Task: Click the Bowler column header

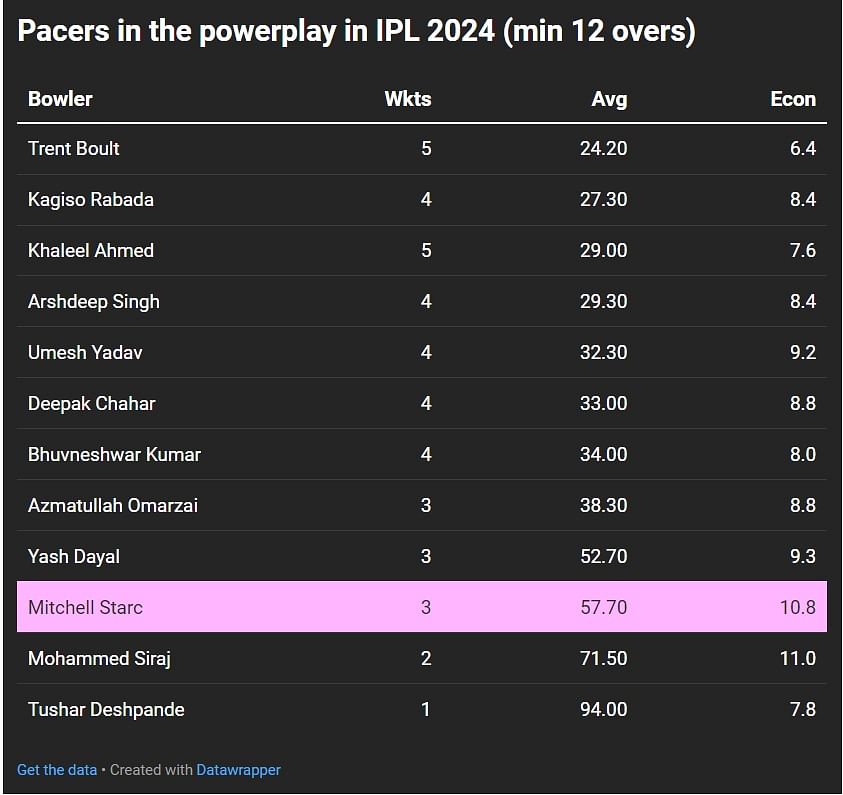Action: [x=60, y=99]
